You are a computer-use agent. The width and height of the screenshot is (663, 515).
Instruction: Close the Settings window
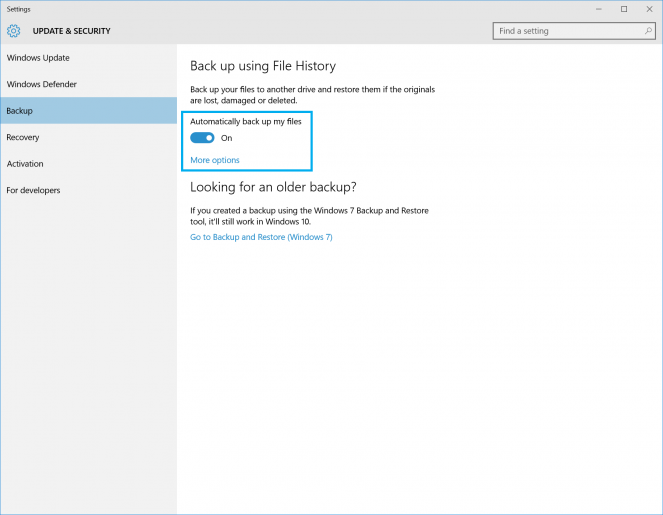click(649, 9)
